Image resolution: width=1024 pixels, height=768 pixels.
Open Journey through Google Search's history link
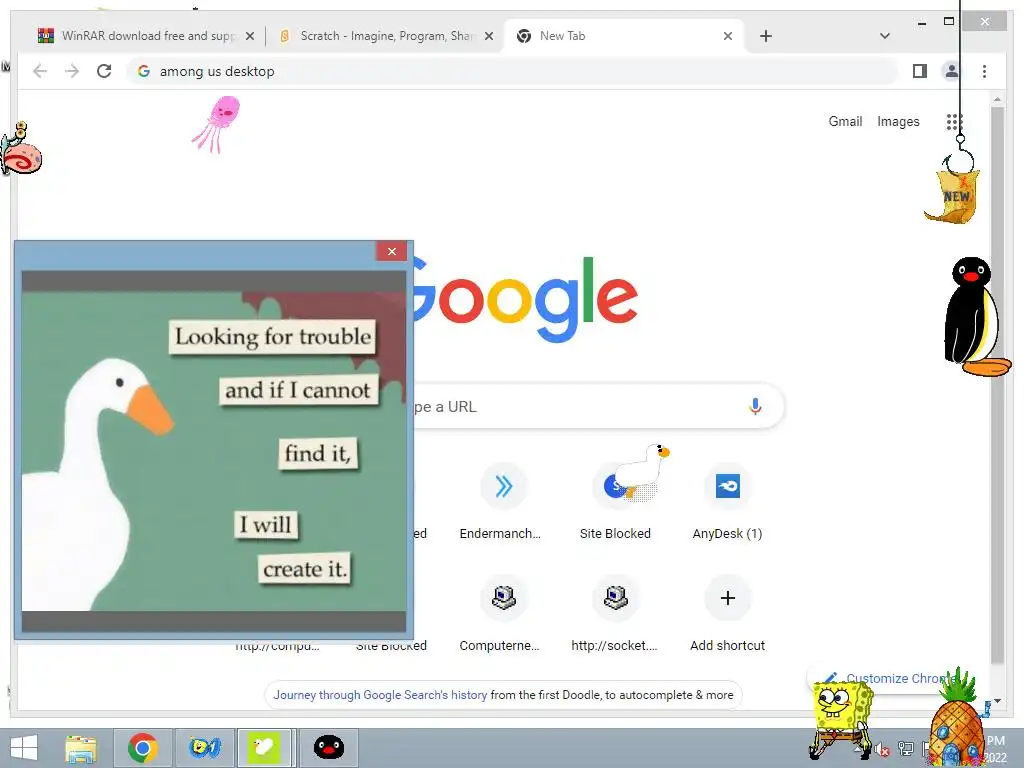click(380, 695)
